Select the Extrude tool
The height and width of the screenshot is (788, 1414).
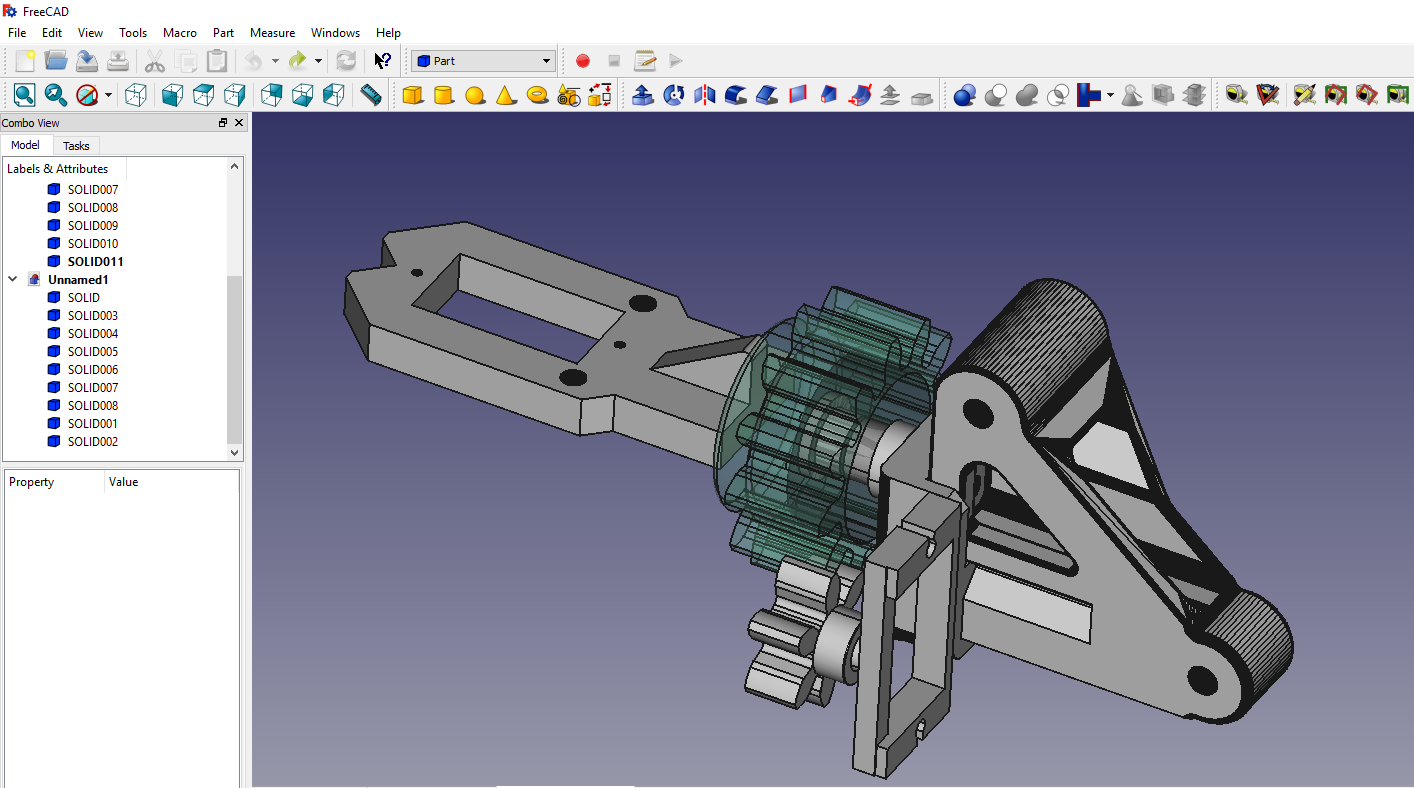pyautogui.click(x=643, y=95)
